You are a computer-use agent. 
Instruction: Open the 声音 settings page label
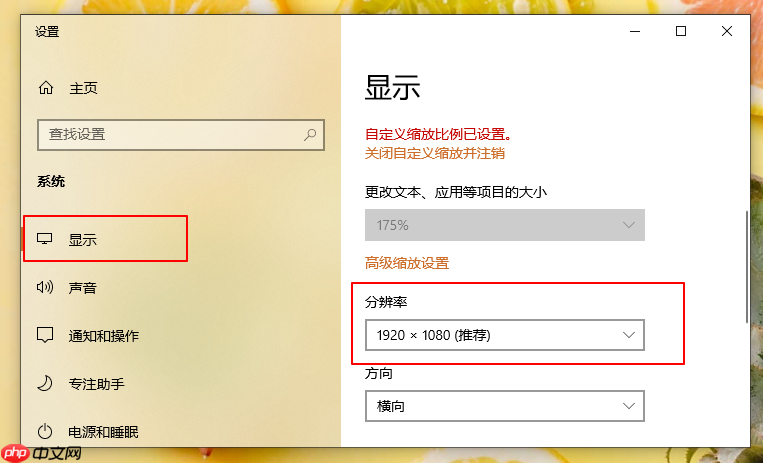tap(82, 288)
